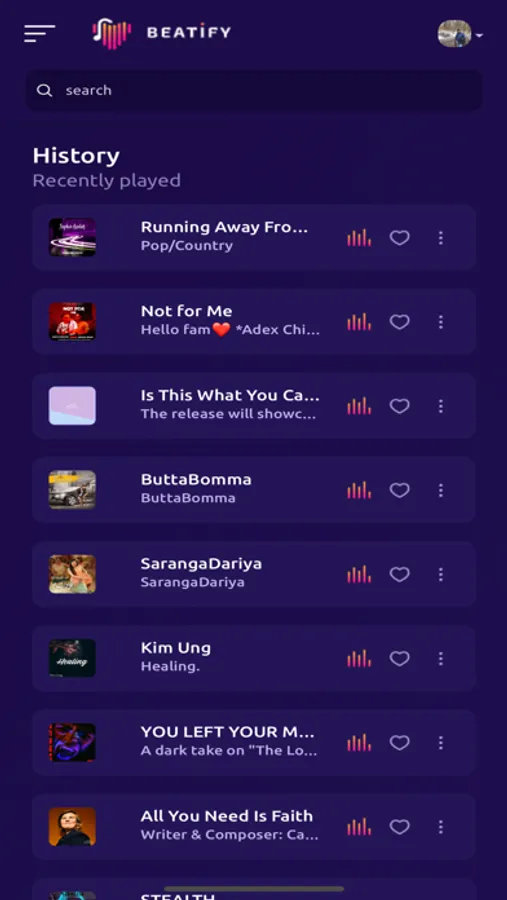507x900 pixels.
Task: Open the hamburger menu icon
Action: (x=40, y=33)
